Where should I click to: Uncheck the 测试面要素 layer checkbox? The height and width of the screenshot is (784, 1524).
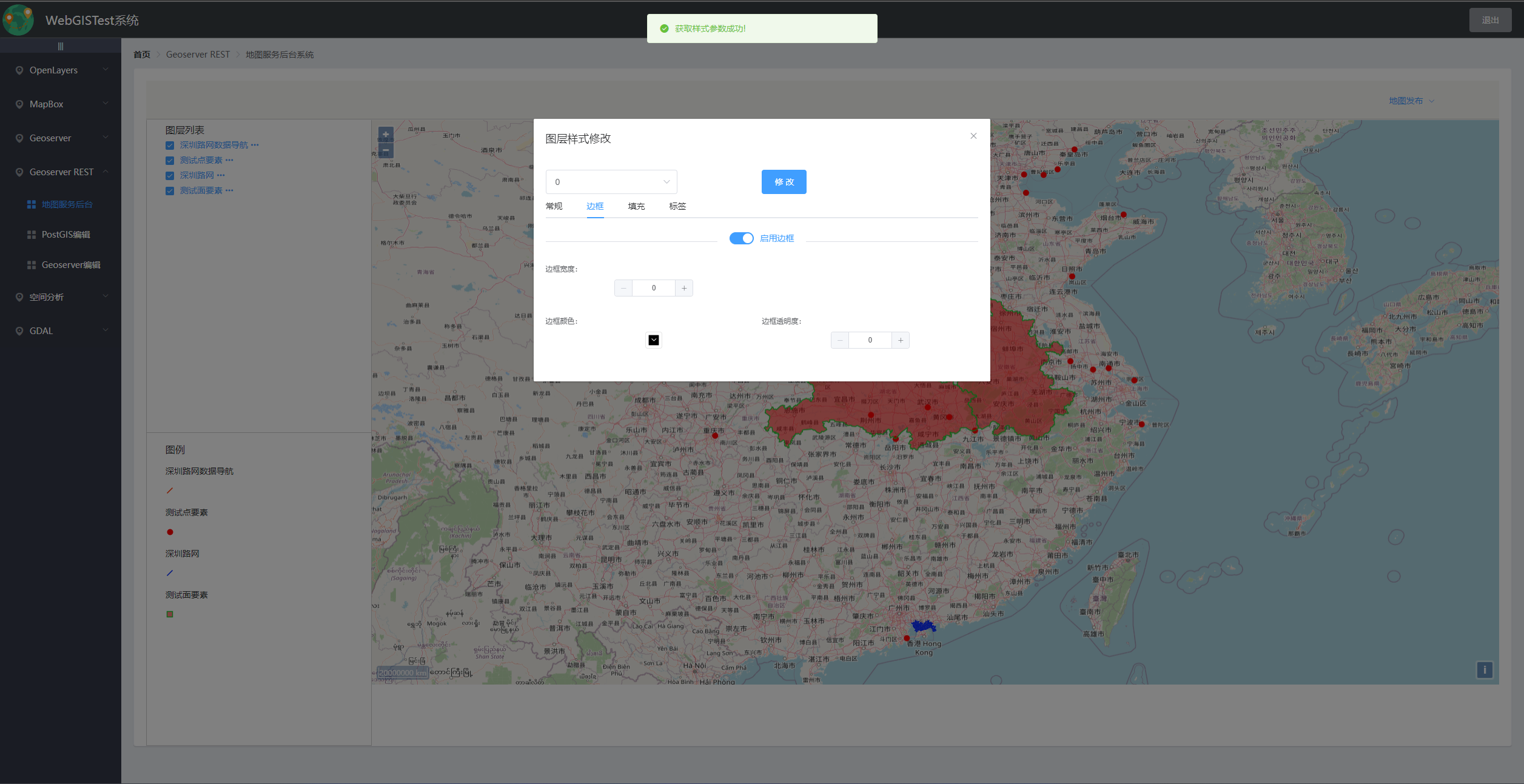pyautogui.click(x=170, y=191)
